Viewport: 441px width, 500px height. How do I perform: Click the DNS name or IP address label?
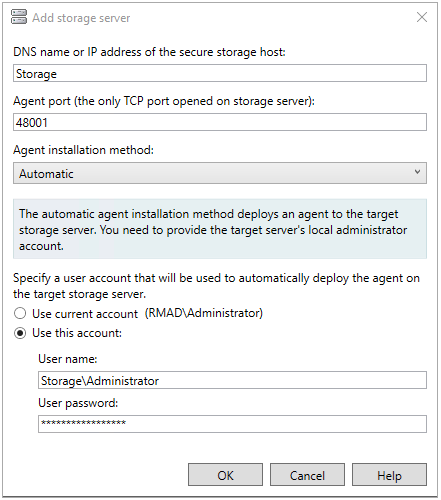[149, 52]
